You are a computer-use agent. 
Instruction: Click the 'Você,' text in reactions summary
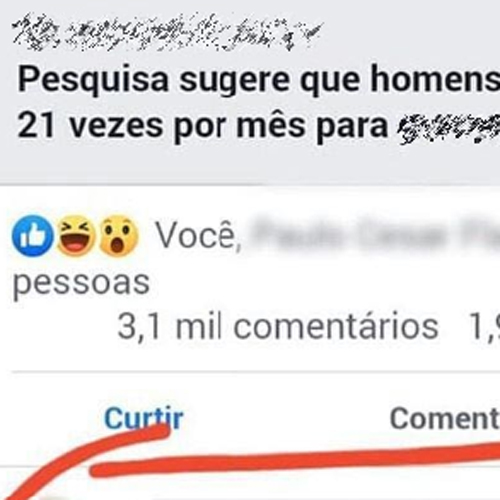(x=199, y=235)
